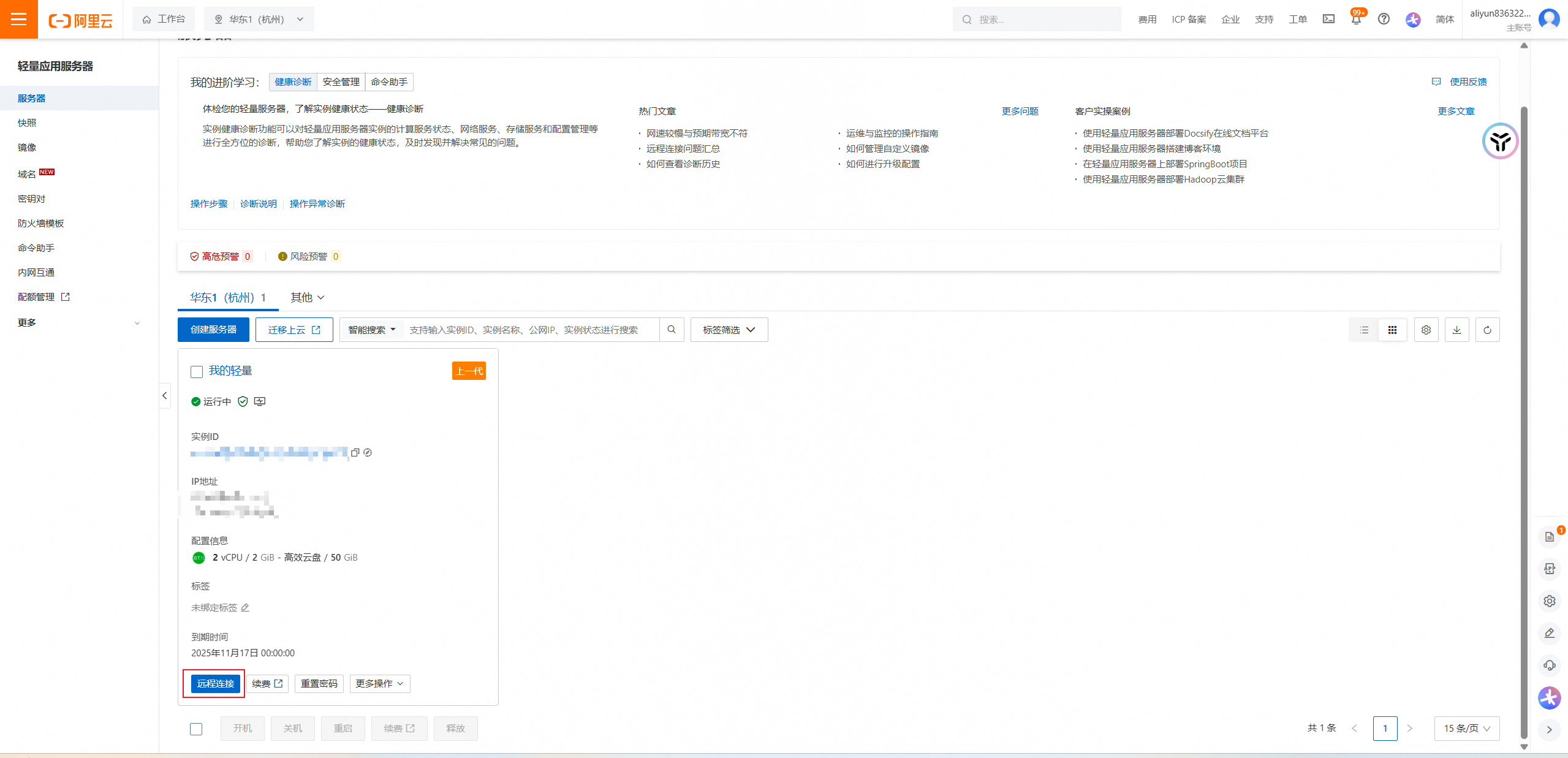Open column settings gear
The height and width of the screenshot is (758, 1568).
pyautogui.click(x=1426, y=330)
